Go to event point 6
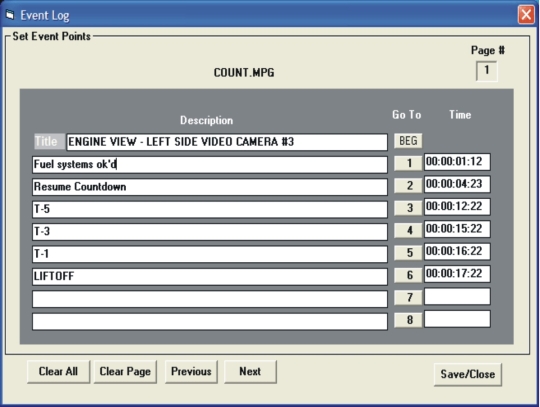Viewport: 540px width, 407px height. click(x=408, y=275)
